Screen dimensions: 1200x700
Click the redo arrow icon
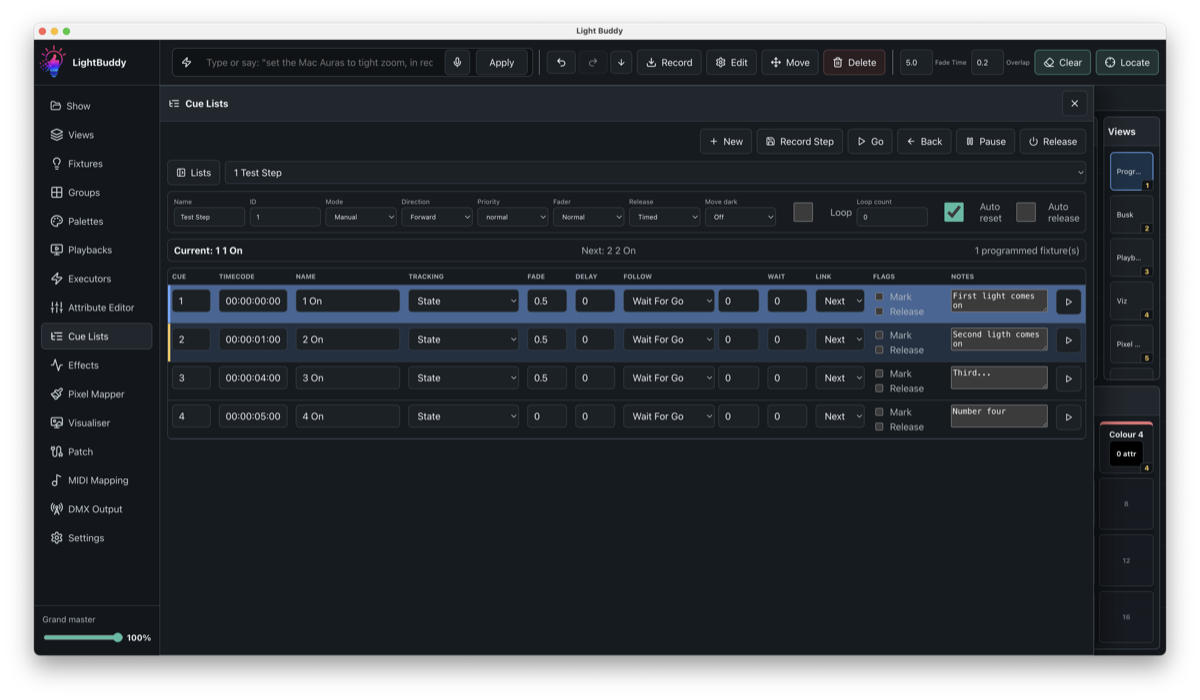tap(592, 62)
